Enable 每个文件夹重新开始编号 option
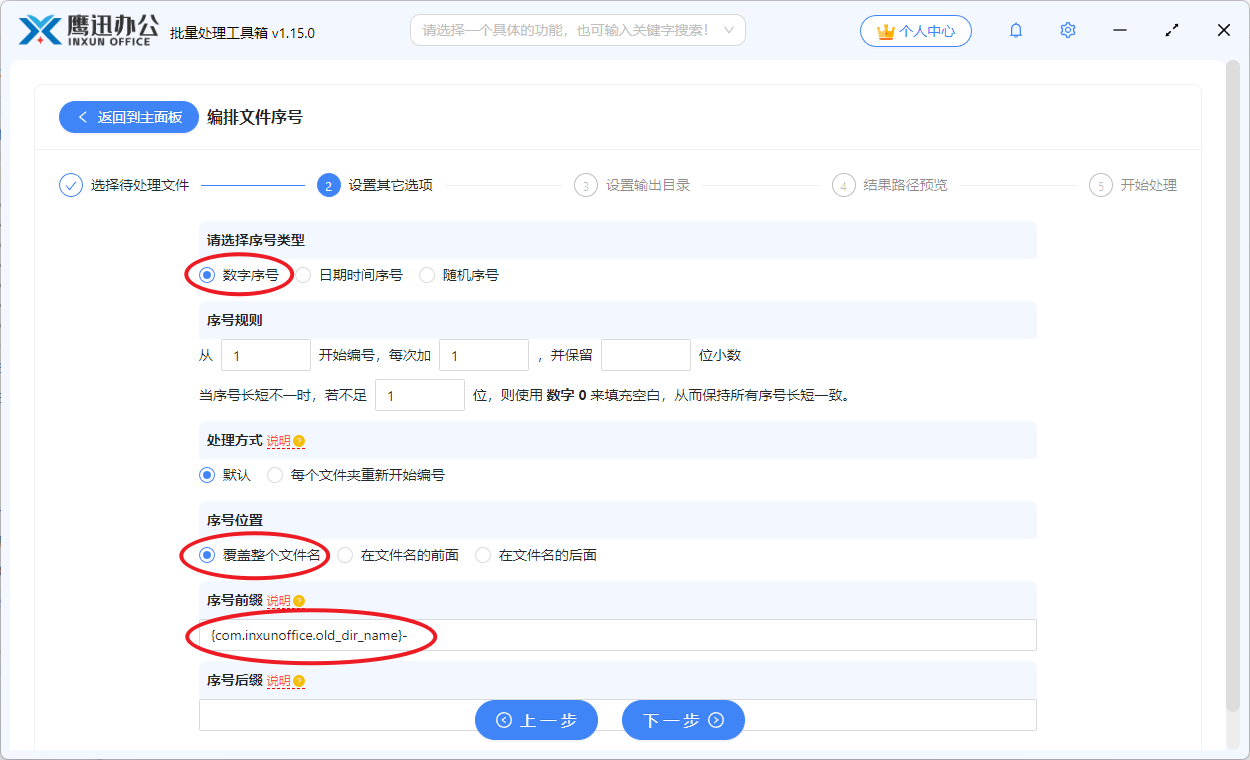Screen dimensions: 1250x760 pos(275,475)
